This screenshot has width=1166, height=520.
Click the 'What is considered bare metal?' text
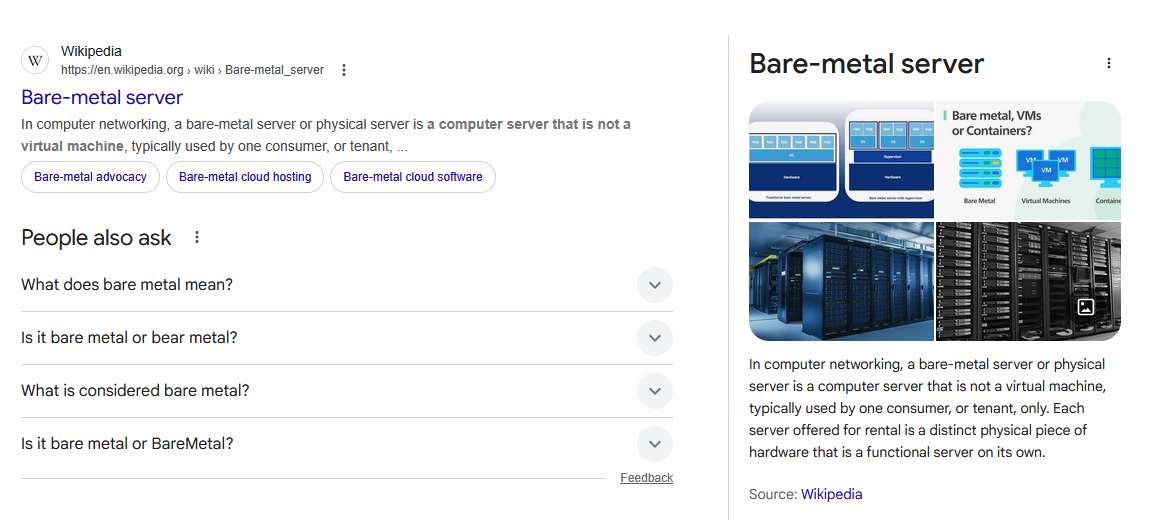135,391
